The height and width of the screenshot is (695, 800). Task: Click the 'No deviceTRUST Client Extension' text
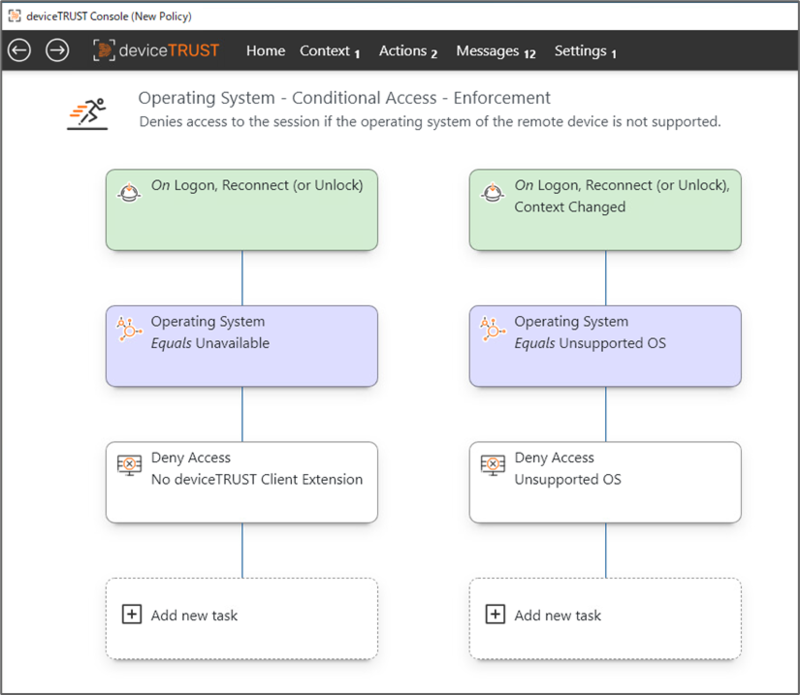coord(257,479)
